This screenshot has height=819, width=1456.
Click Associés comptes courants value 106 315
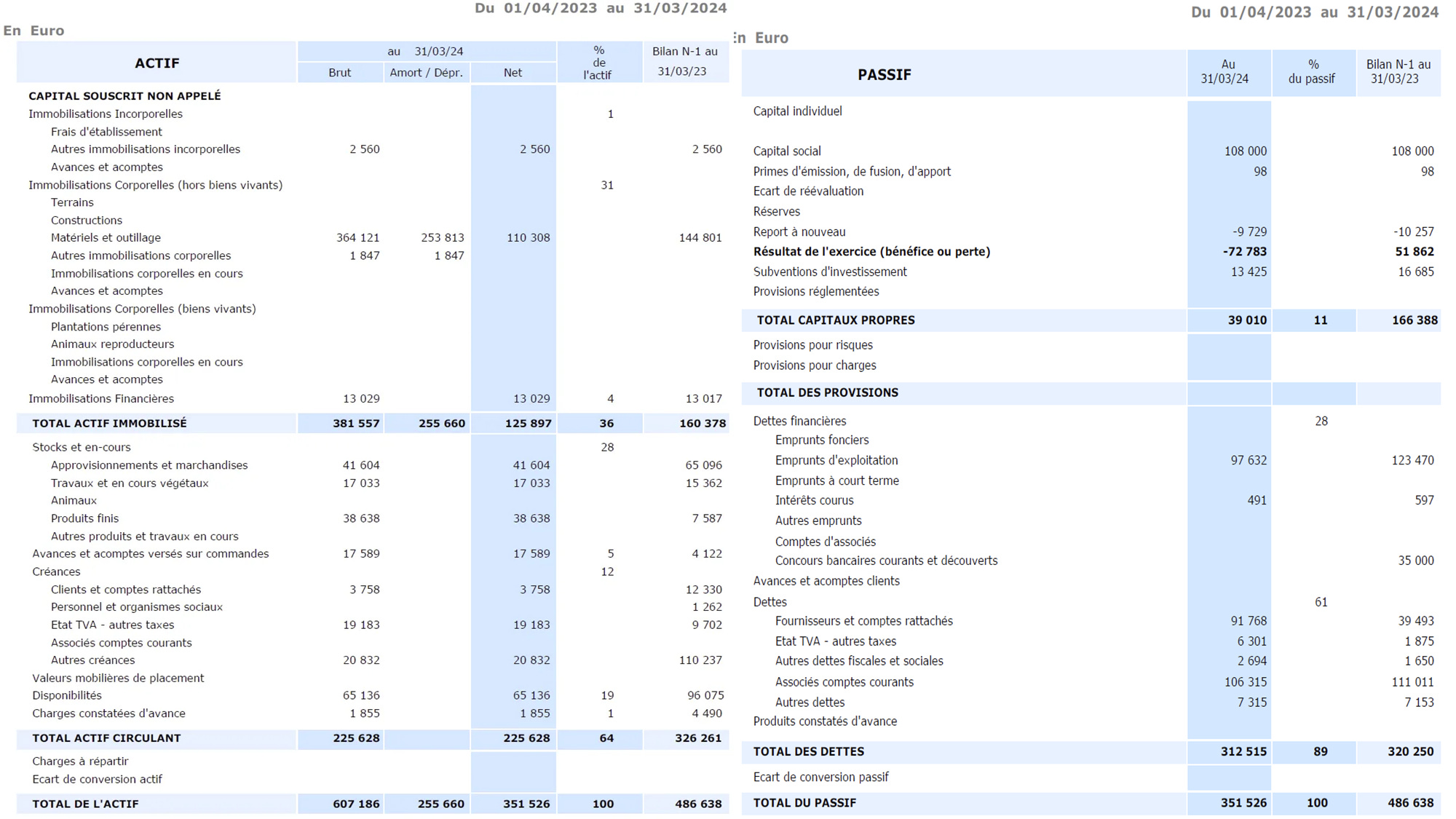point(1245,682)
